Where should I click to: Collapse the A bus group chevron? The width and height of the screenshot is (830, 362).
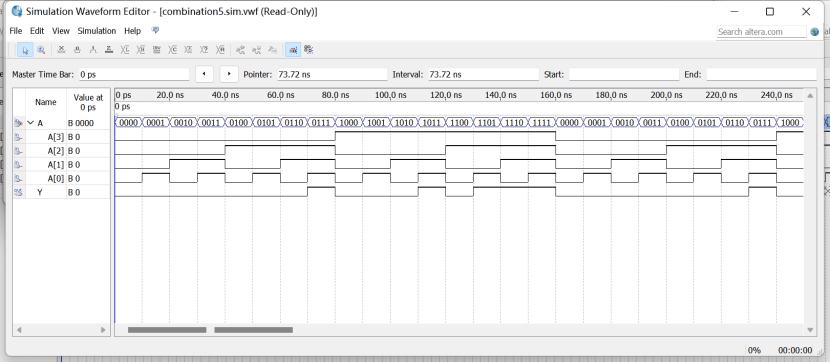[x=30, y=123]
